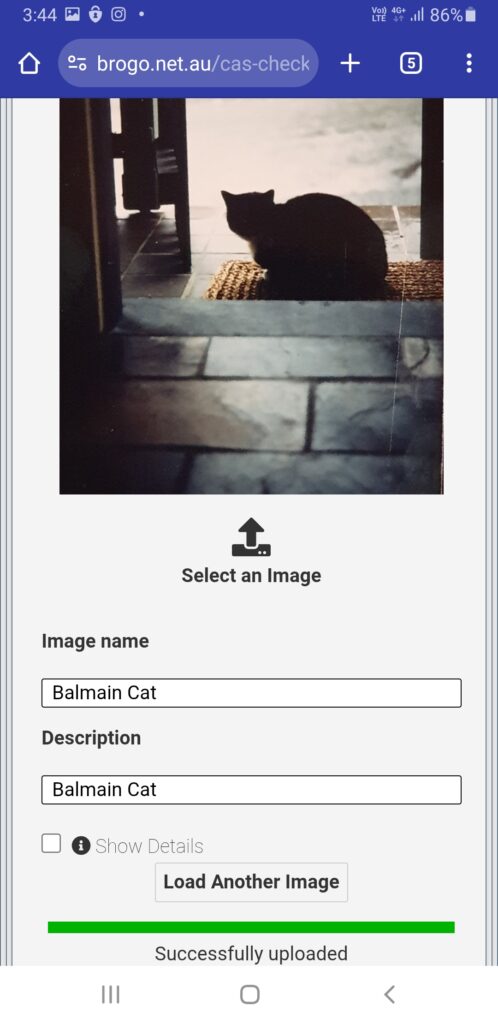Tap Android recent apps button
The image size is (498, 1024).
(x=110, y=995)
